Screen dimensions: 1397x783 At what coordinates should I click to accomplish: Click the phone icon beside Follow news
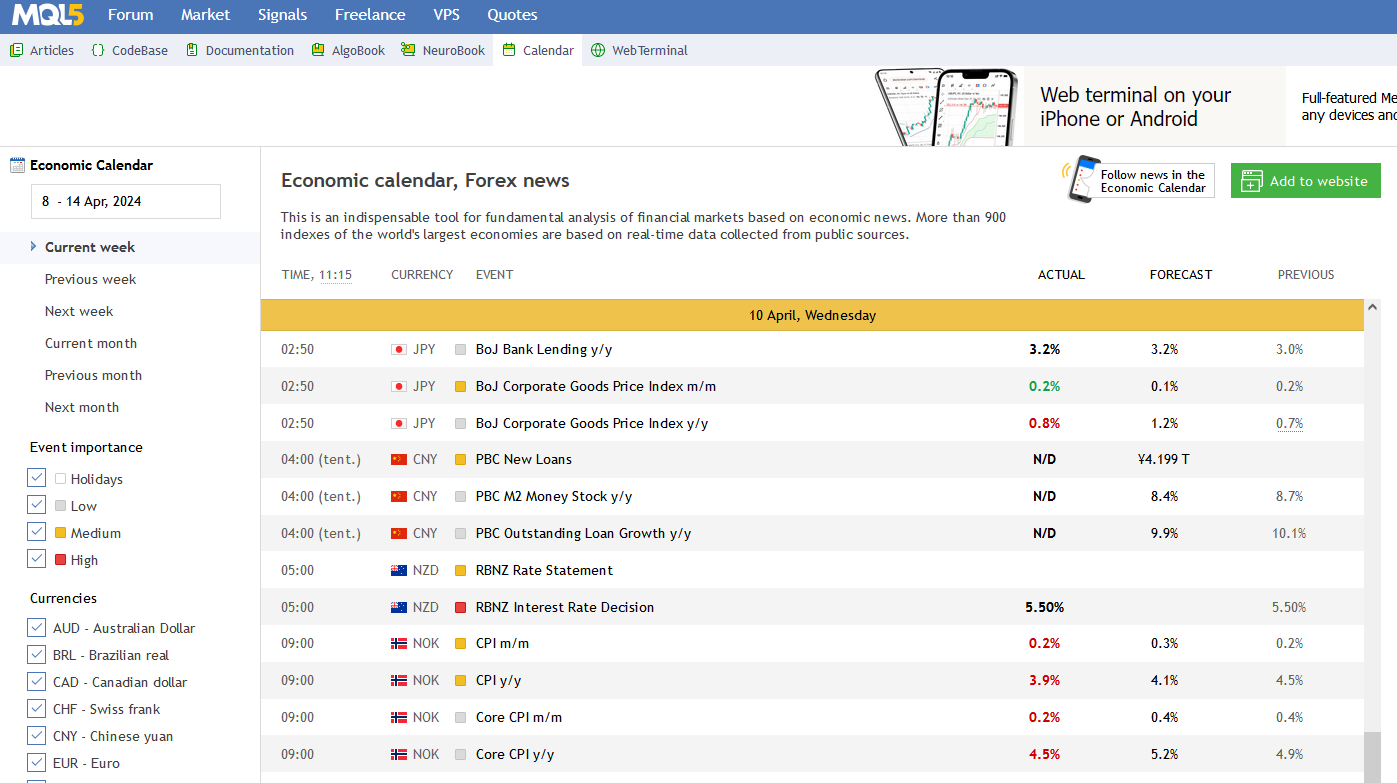1082,180
